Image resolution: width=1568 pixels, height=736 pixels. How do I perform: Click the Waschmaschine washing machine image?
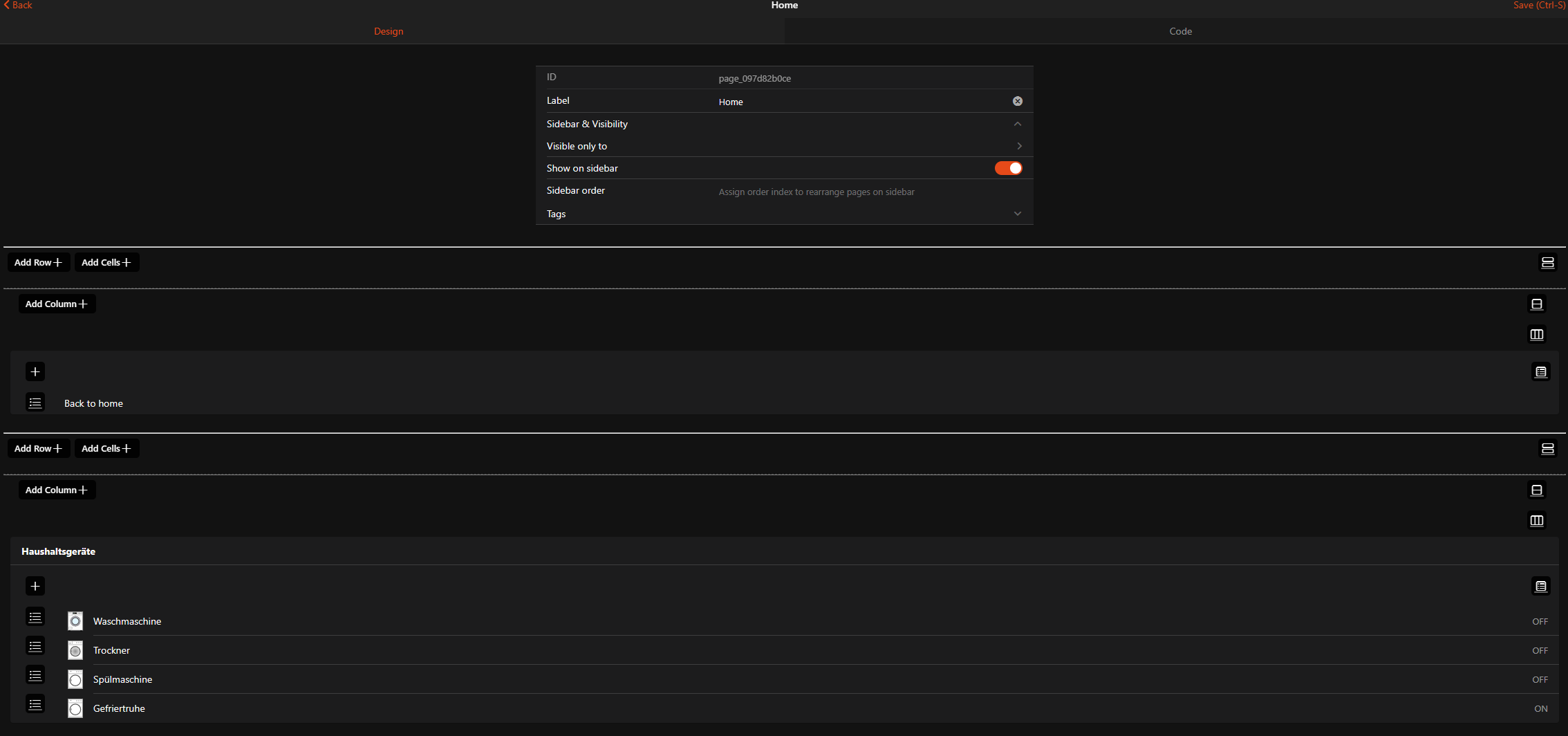(x=75, y=621)
